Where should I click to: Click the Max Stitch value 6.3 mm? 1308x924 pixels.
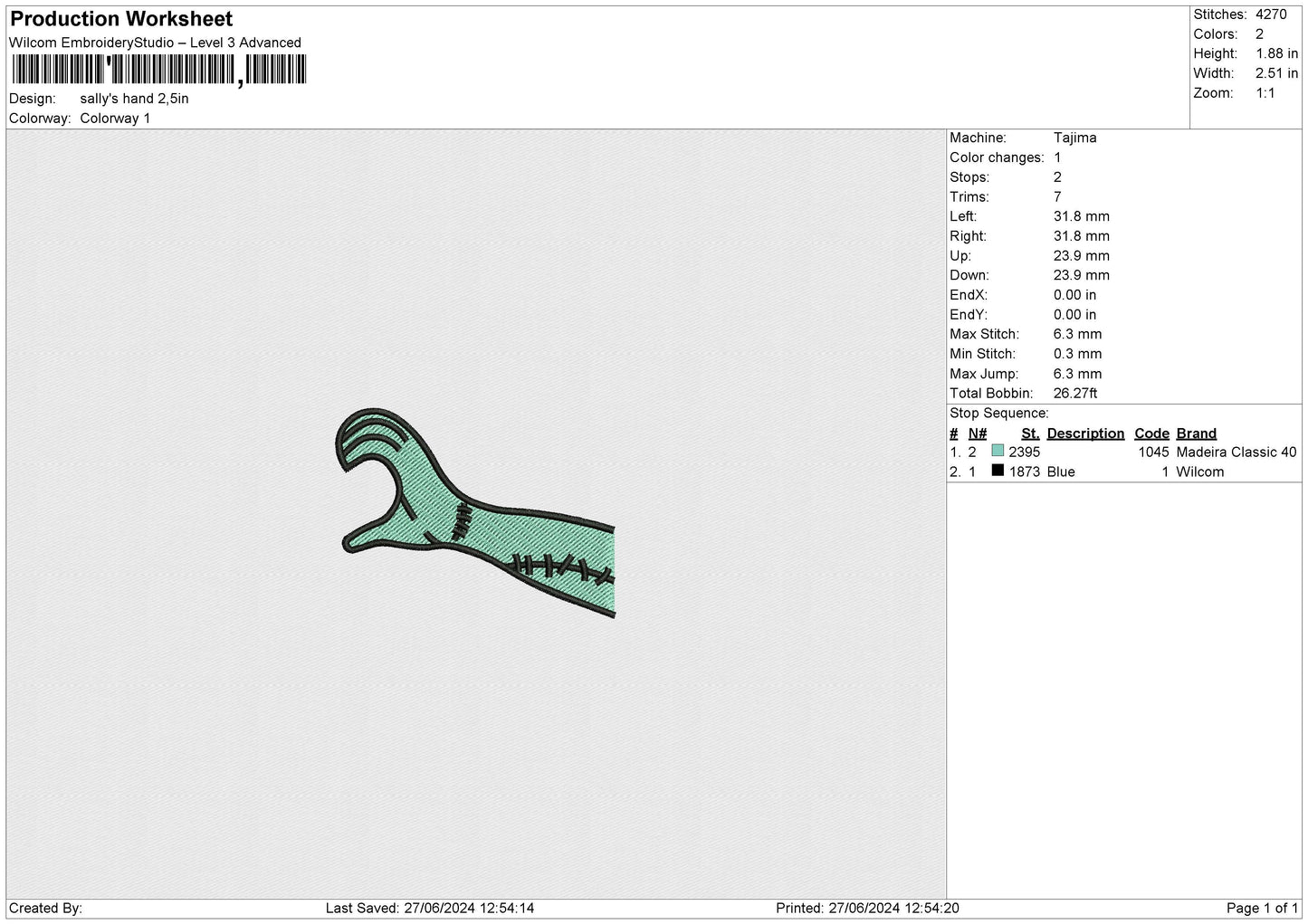point(1077,334)
